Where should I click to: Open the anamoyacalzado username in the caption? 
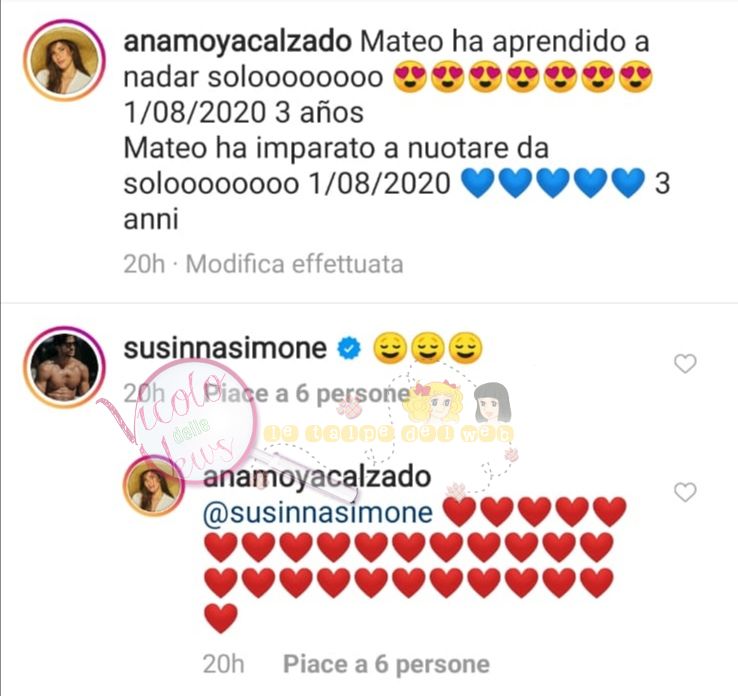237,41
